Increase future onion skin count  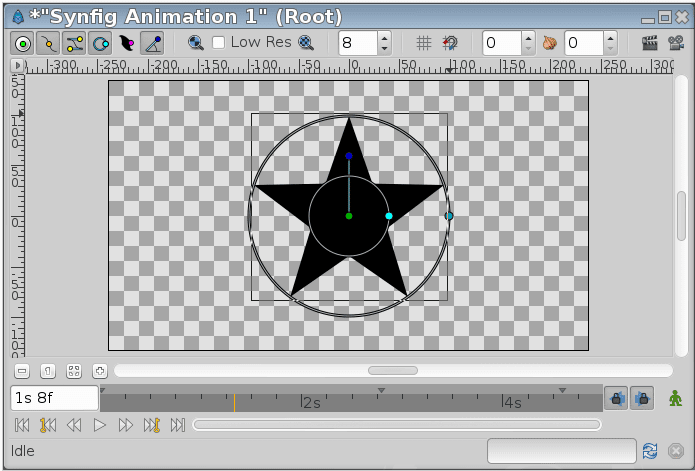[x=610, y=37]
